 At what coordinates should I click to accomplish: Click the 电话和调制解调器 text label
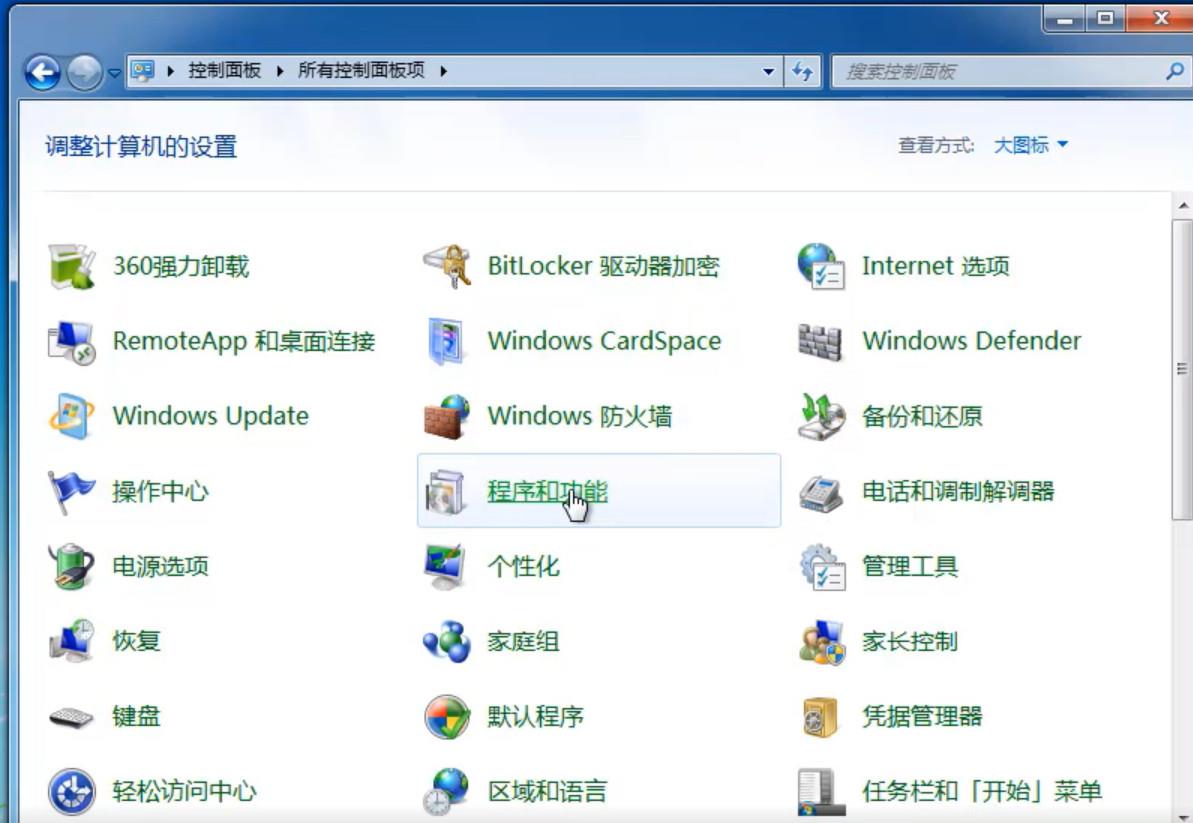point(959,491)
